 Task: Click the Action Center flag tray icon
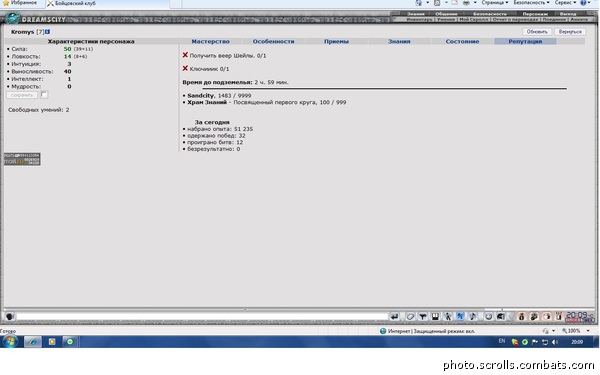click(x=535, y=342)
